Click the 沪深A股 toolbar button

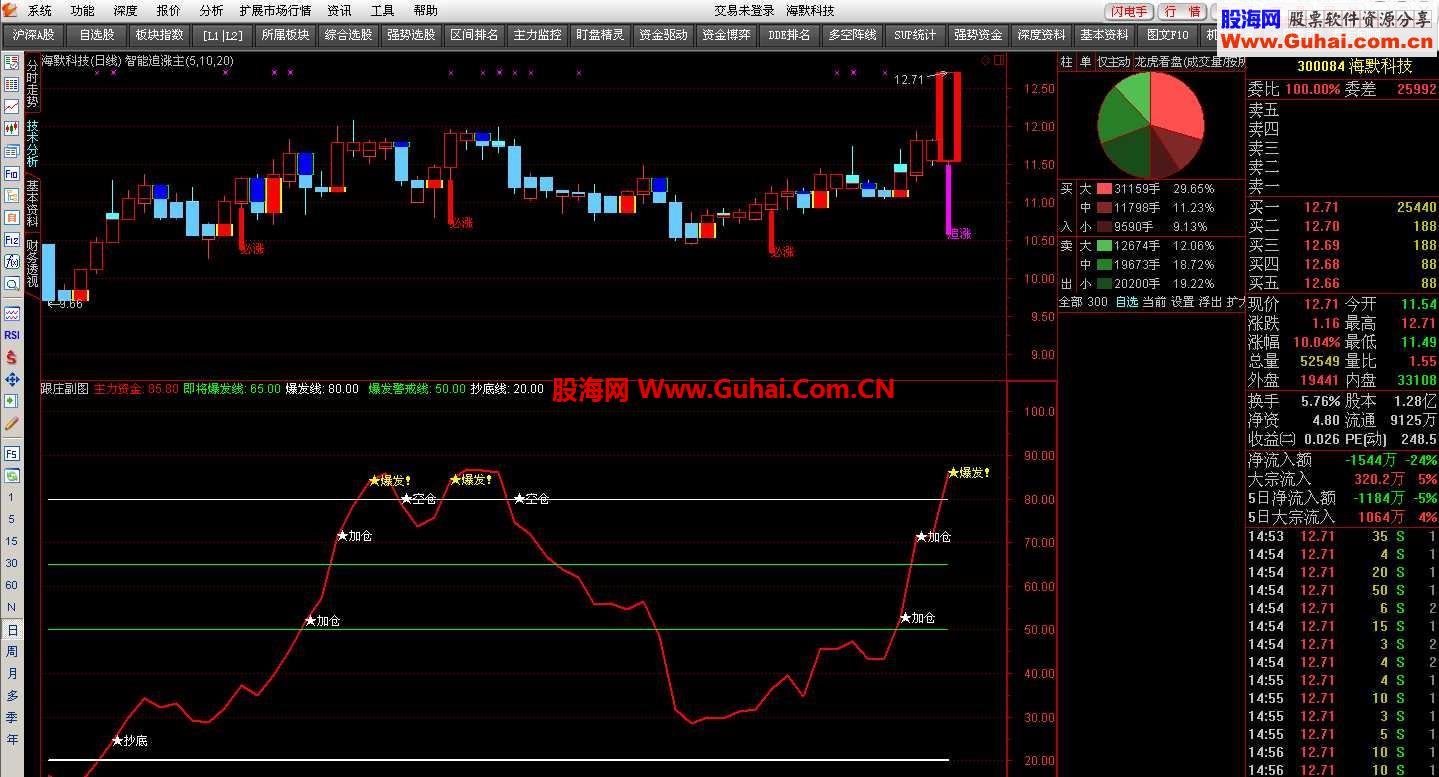(35, 35)
